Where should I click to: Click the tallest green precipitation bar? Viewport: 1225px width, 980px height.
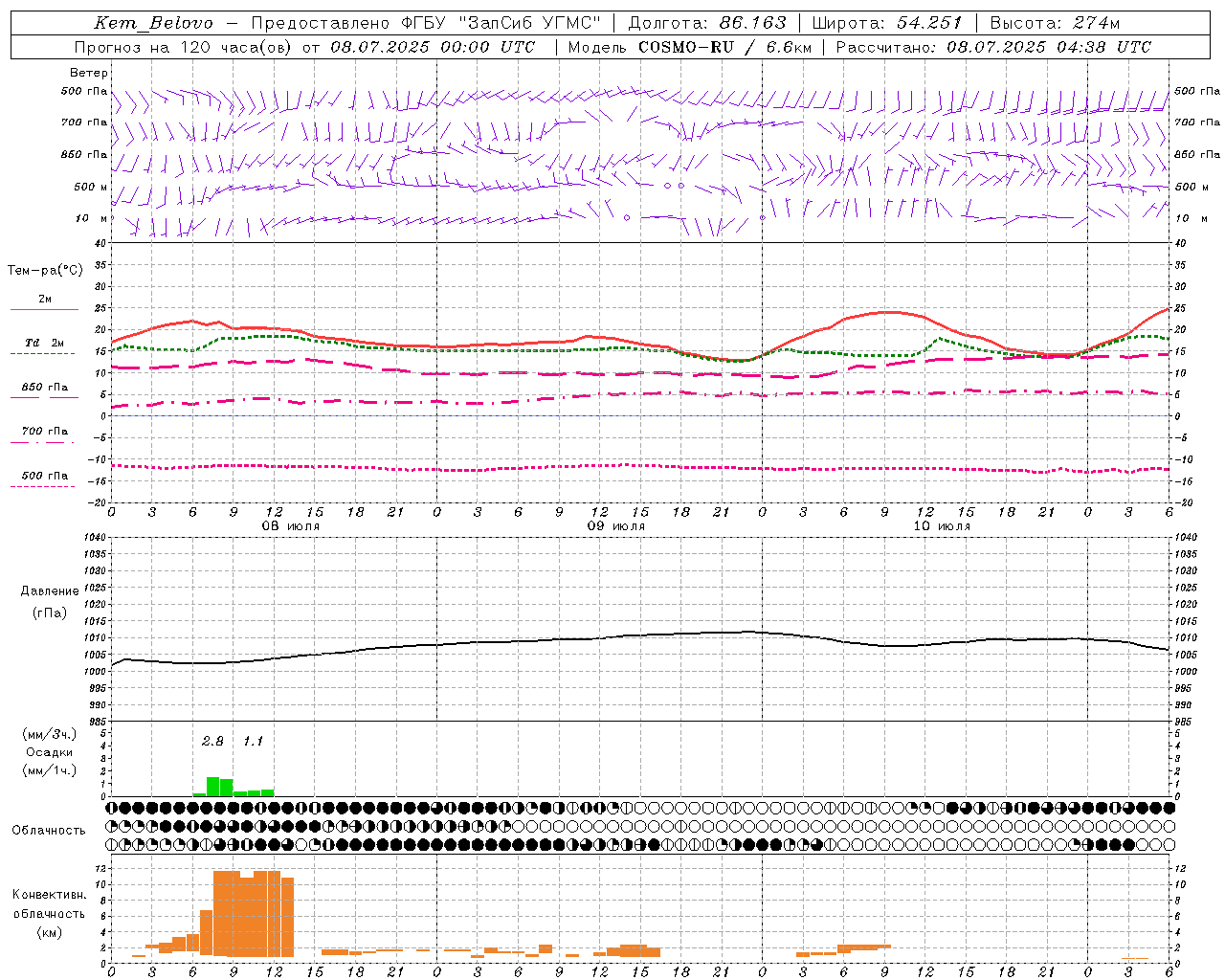(213, 787)
